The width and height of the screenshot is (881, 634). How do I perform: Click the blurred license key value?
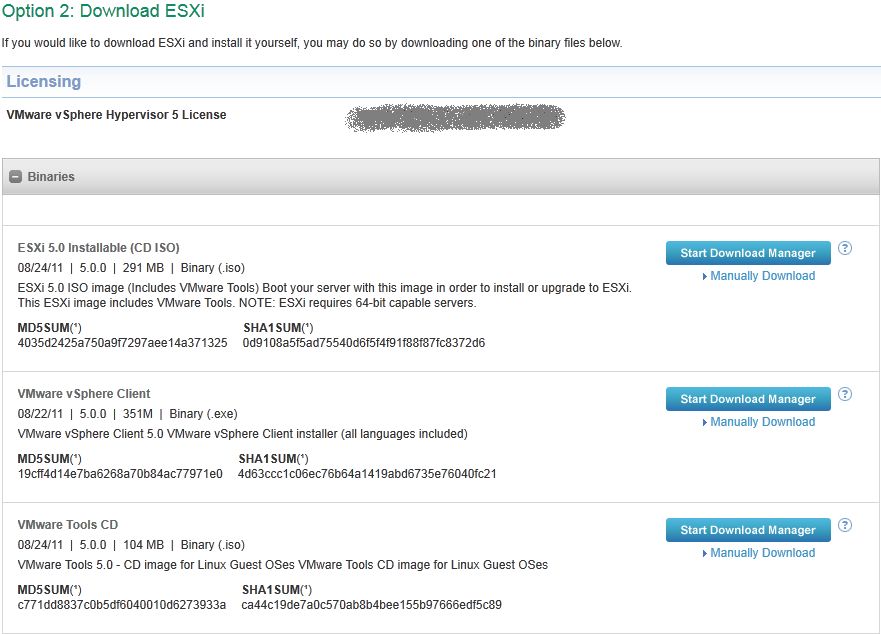click(455, 118)
